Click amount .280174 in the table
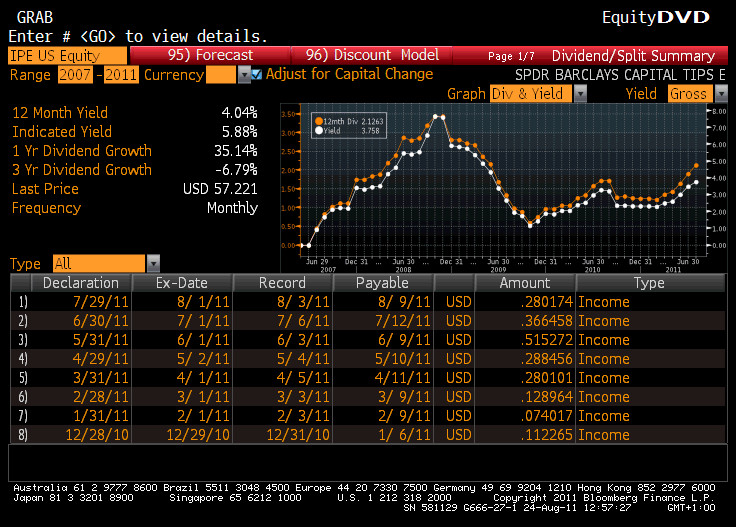The width and height of the screenshot is (736, 527). coord(547,302)
